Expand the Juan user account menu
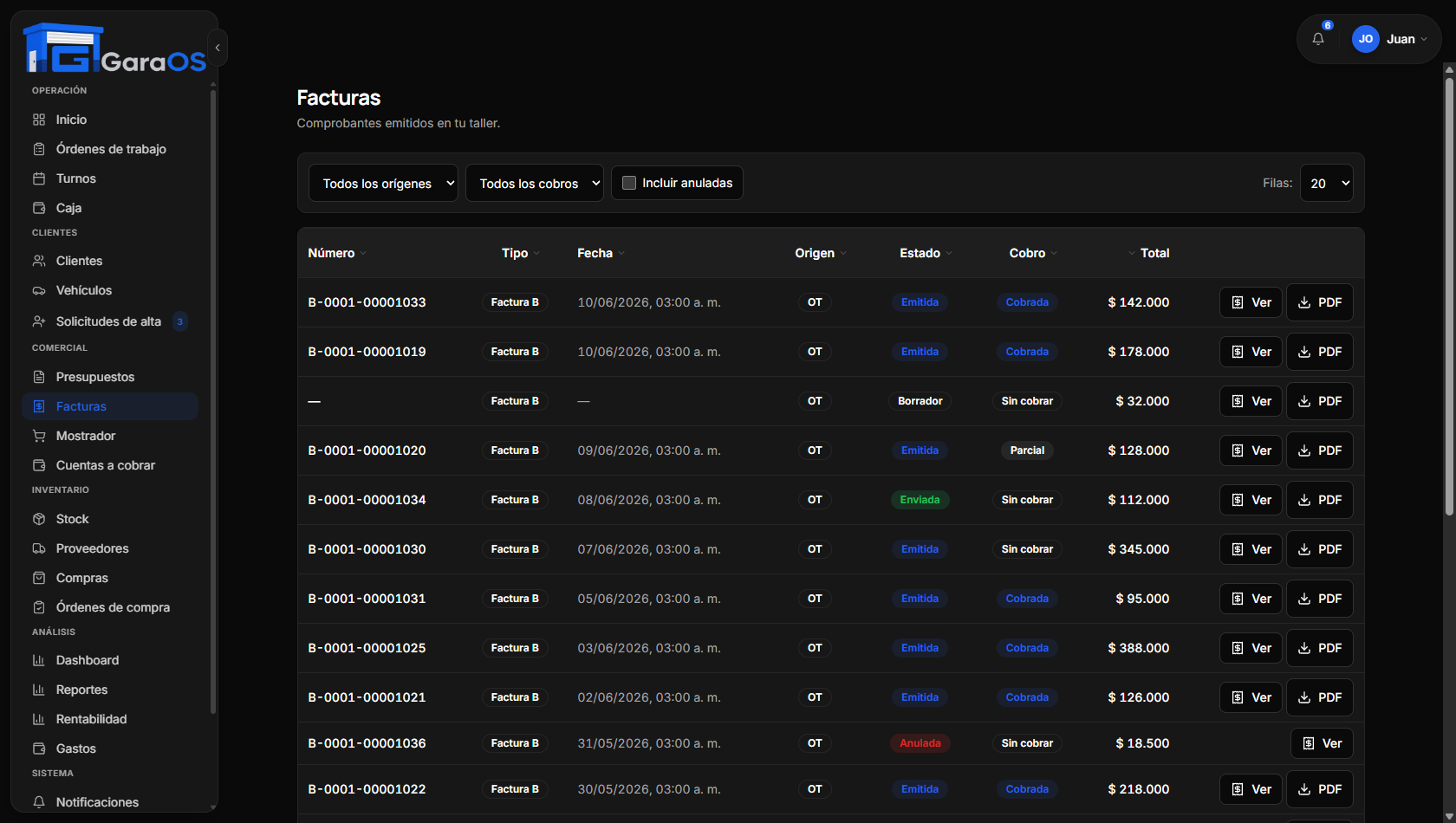1456x823 pixels. pyautogui.click(x=1390, y=39)
